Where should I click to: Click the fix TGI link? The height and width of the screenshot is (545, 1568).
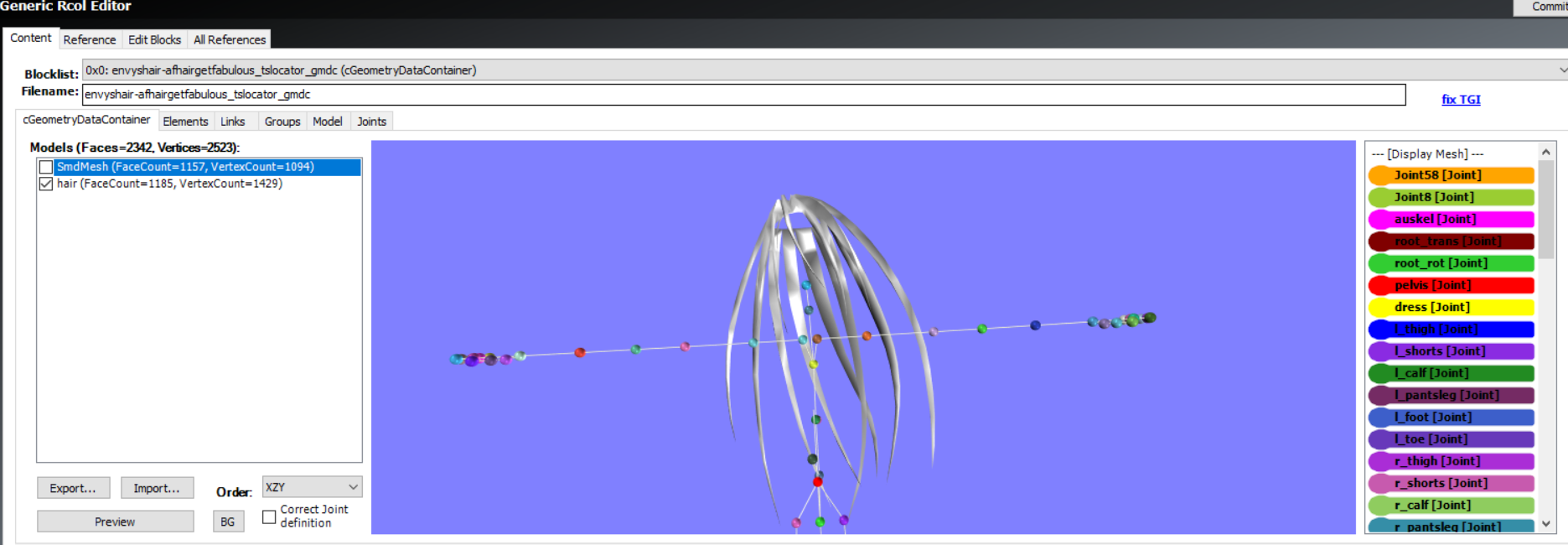[1460, 99]
